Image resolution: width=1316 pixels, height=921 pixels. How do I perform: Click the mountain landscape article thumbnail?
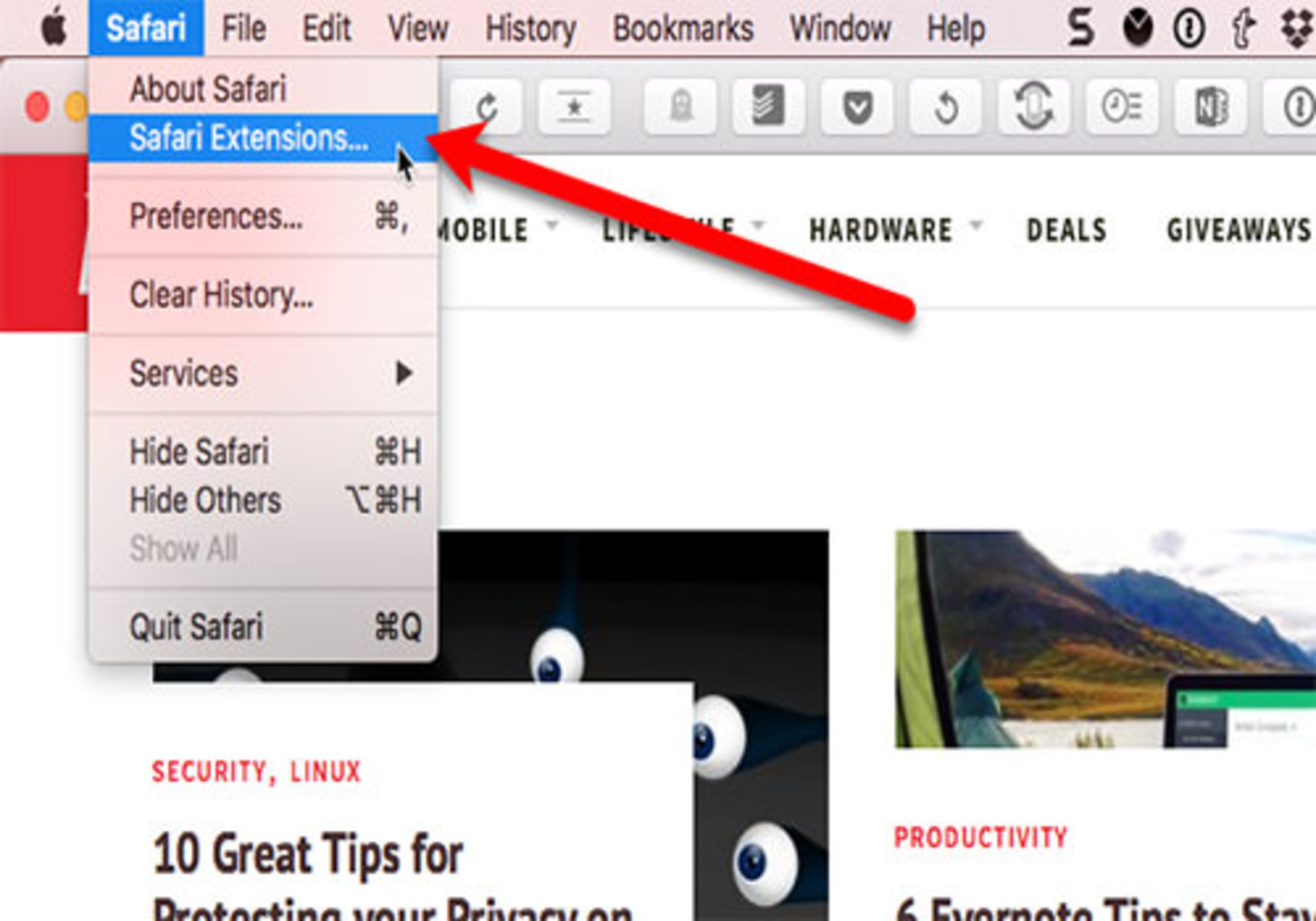[x=1105, y=639]
